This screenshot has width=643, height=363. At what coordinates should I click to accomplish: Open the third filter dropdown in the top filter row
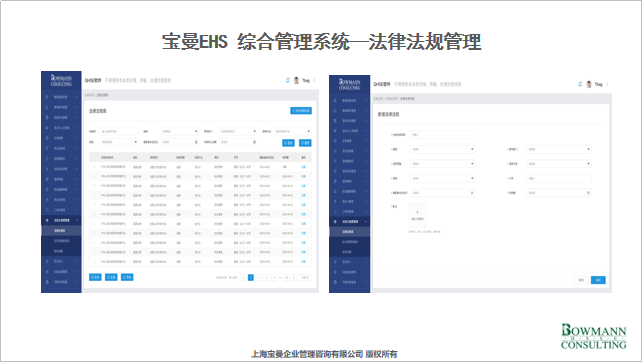point(238,131)
